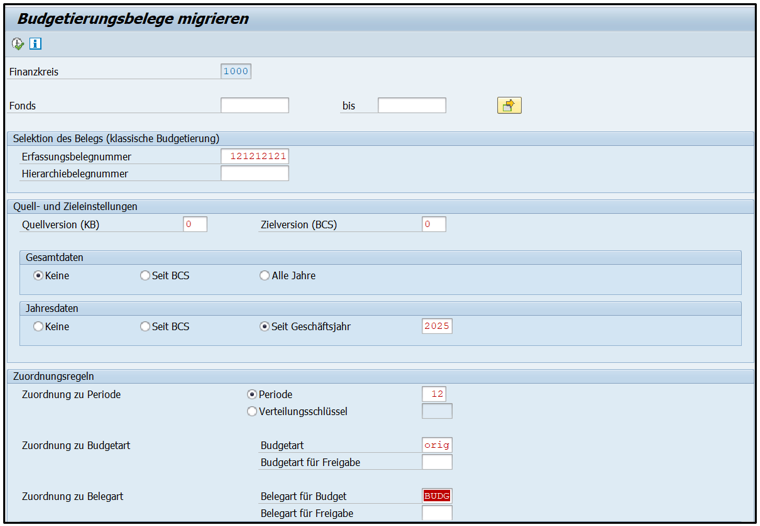Focus the Erfassungsbelegnummer field

(x=254, y=157)
